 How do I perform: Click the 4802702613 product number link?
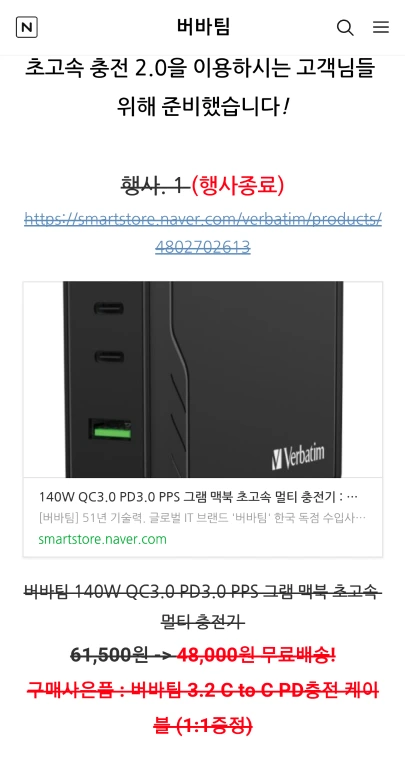pos(202,248)
